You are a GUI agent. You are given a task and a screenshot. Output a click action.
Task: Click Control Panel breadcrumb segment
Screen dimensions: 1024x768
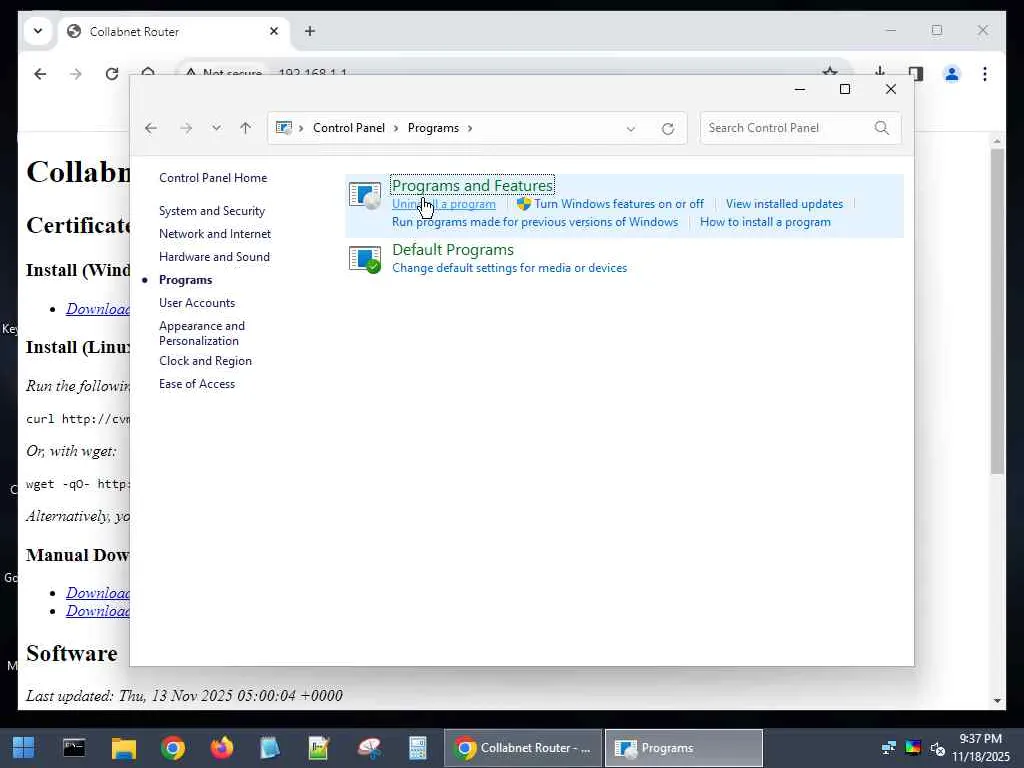349,128
